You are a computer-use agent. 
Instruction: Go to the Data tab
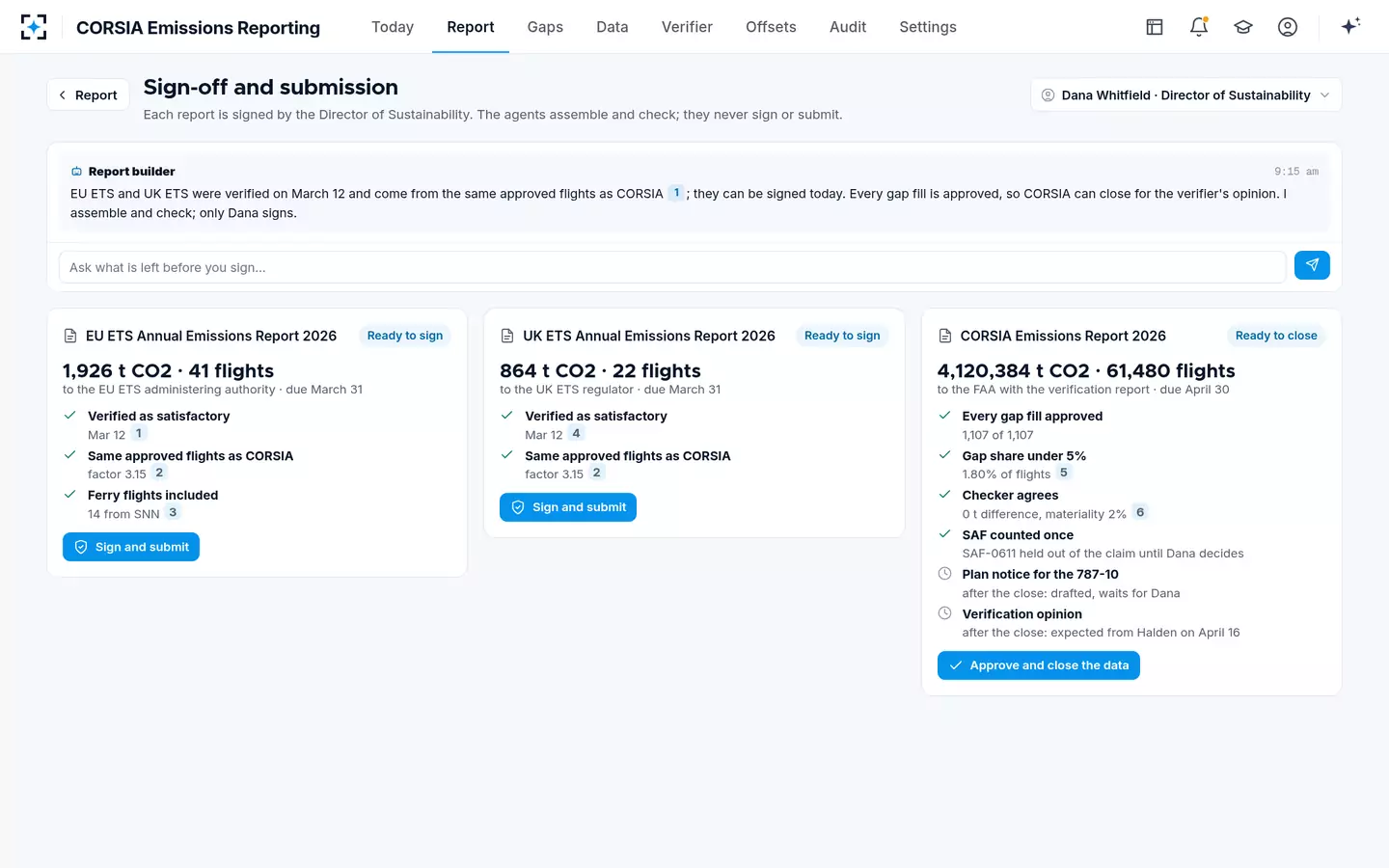(613, 27)
